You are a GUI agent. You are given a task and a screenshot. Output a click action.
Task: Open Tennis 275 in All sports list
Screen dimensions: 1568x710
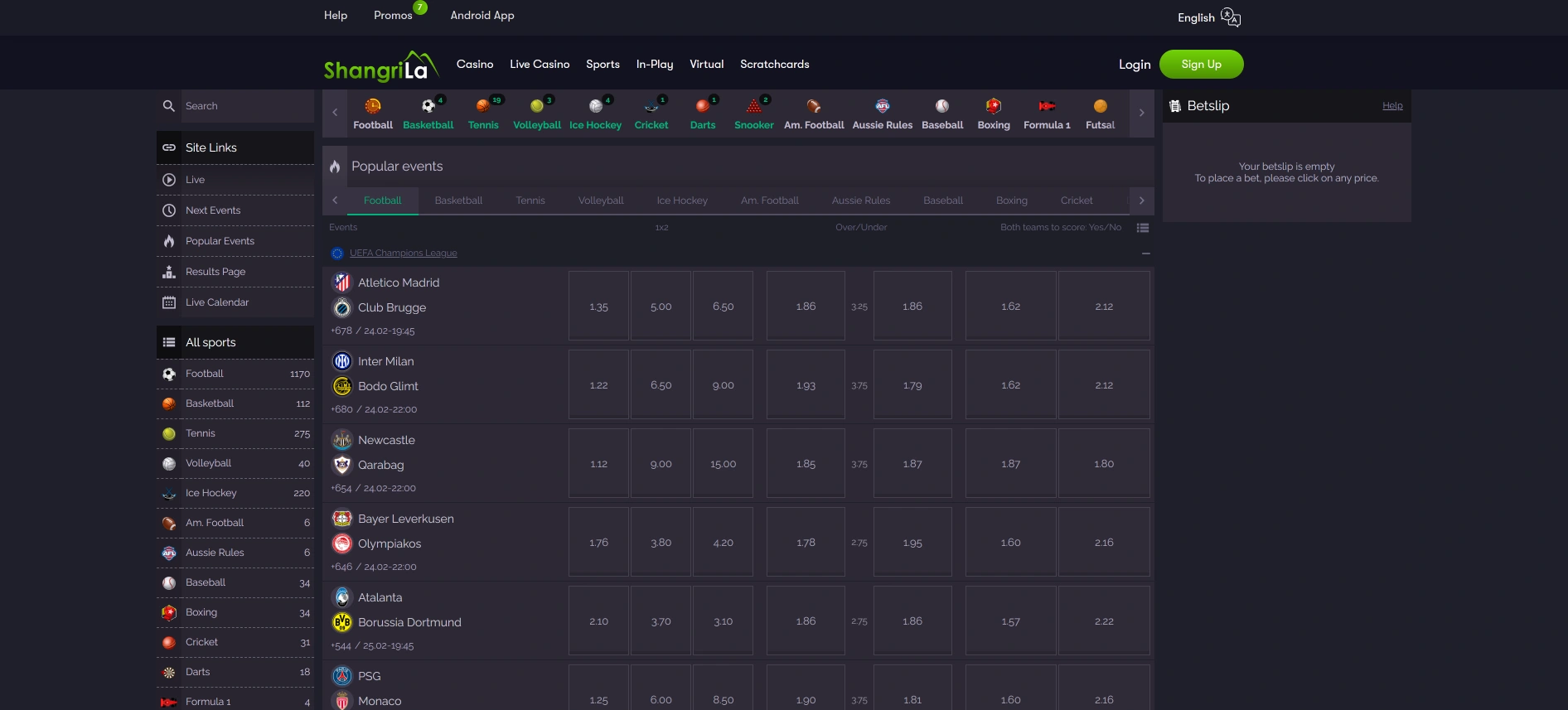tap(235, 433)
